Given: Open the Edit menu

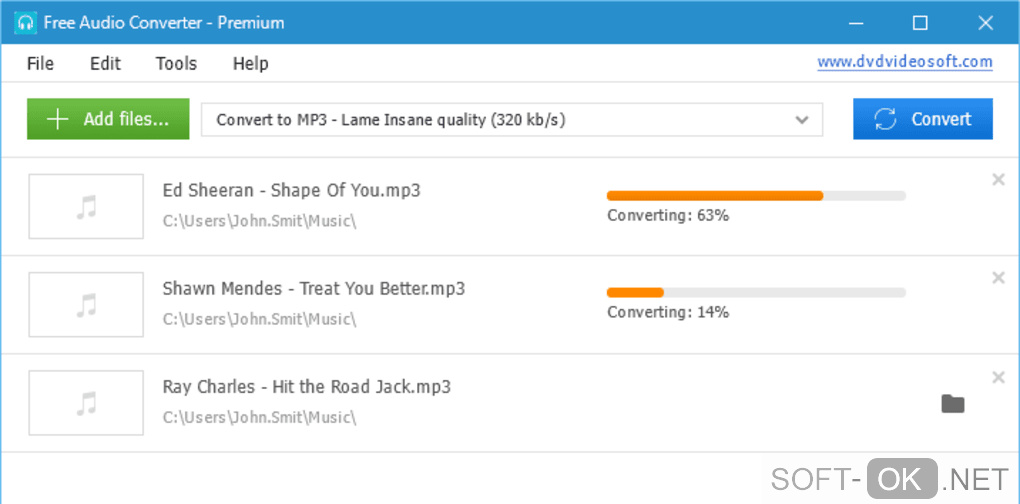Looking at the screenshot, I should [105, 63].
